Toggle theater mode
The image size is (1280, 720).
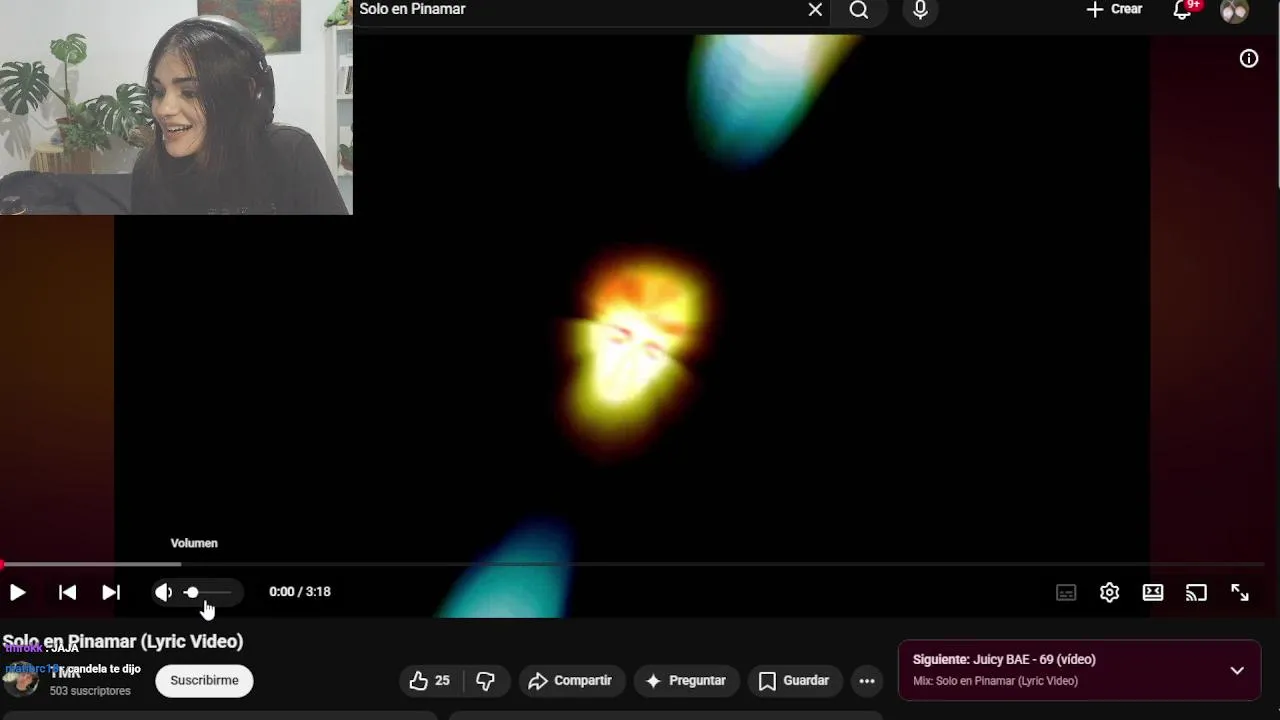1153,592
